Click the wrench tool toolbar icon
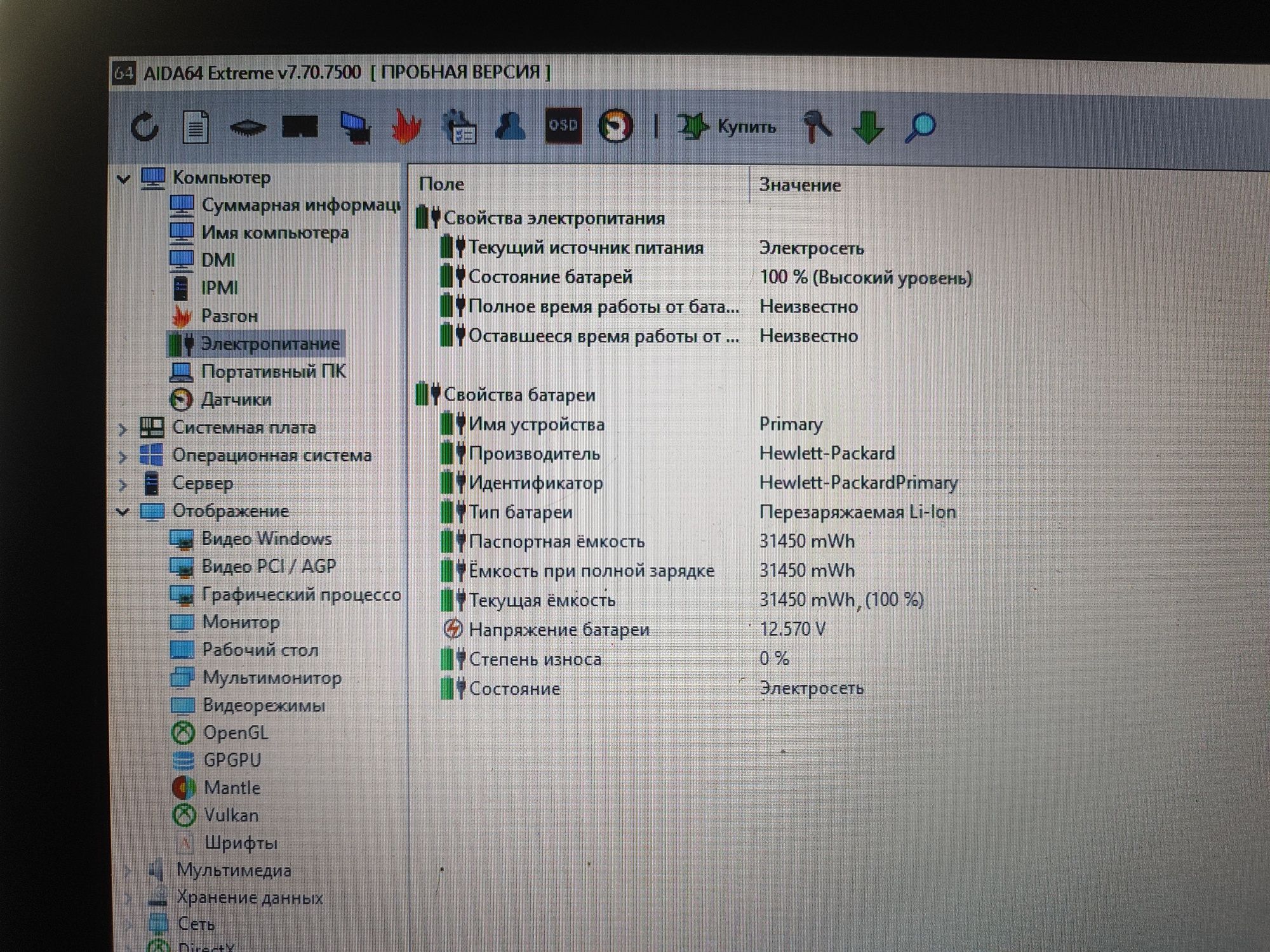Screen dimensions: 1270x952 tap(817, 127)
